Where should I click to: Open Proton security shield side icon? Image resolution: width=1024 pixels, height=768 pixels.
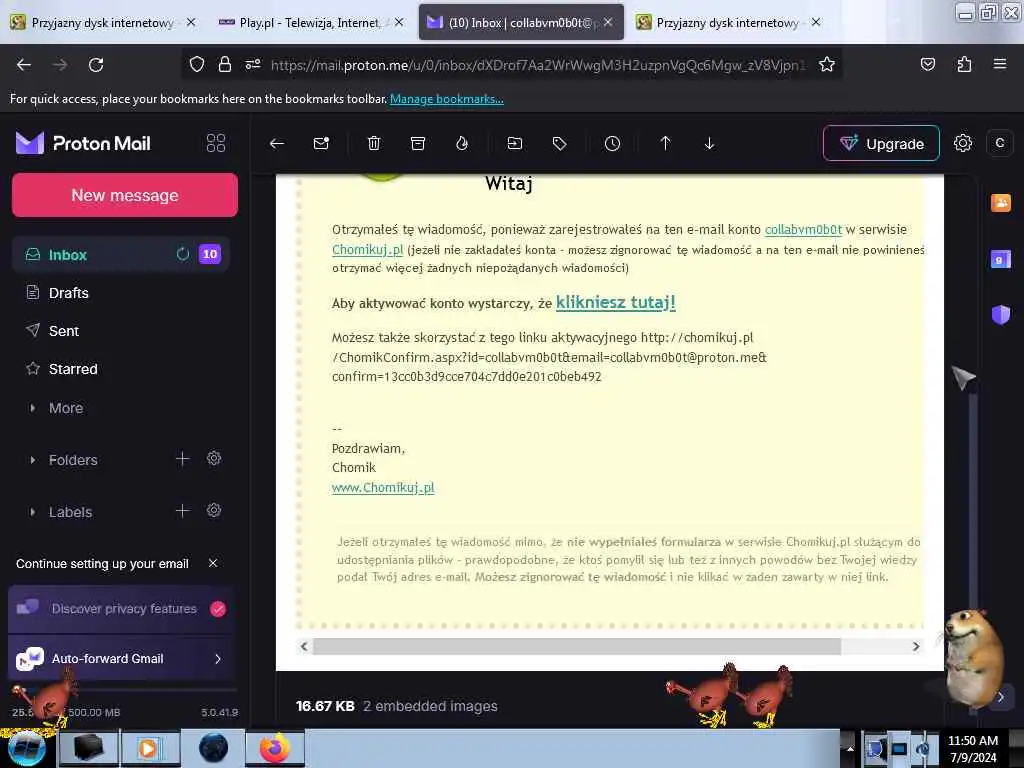pyautogui.click(x=1000, y=315)
